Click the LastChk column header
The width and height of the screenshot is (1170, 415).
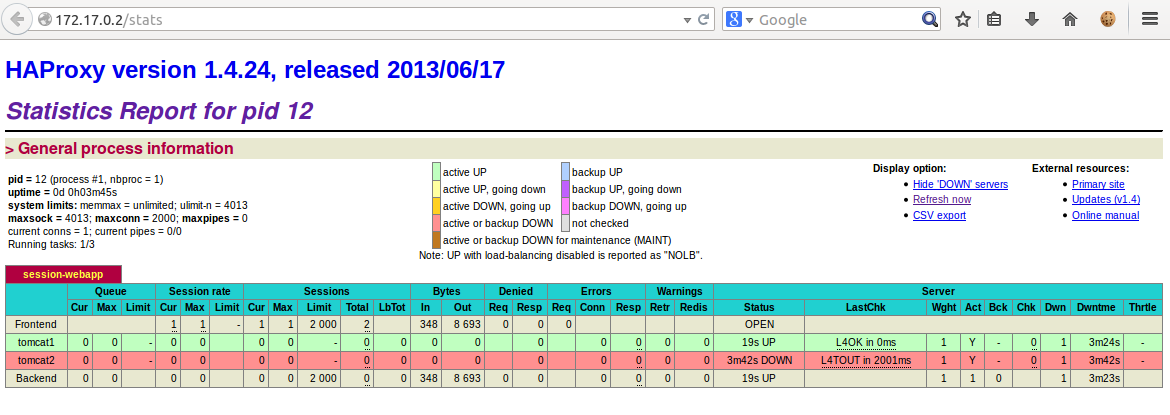coord(866,307)
